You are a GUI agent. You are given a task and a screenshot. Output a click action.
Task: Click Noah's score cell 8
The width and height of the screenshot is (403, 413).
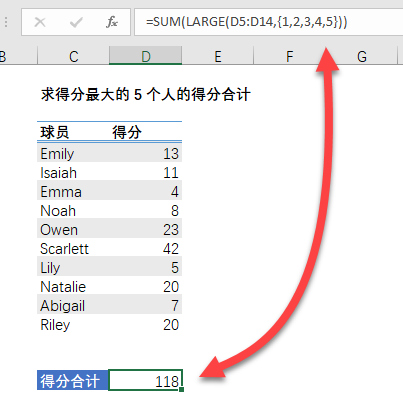point(146,211)
